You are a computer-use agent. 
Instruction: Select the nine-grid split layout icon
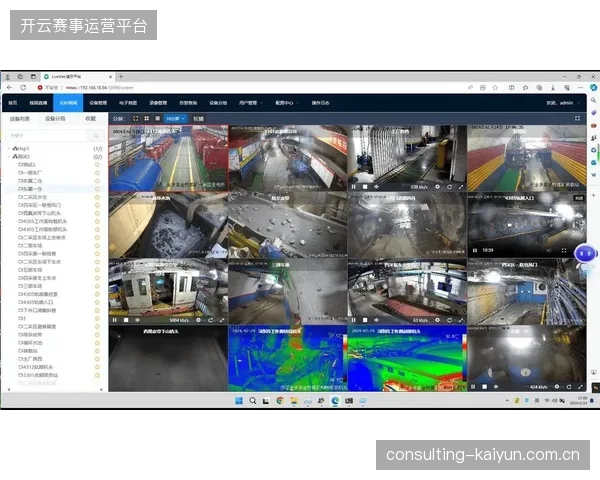pos(157,119)
